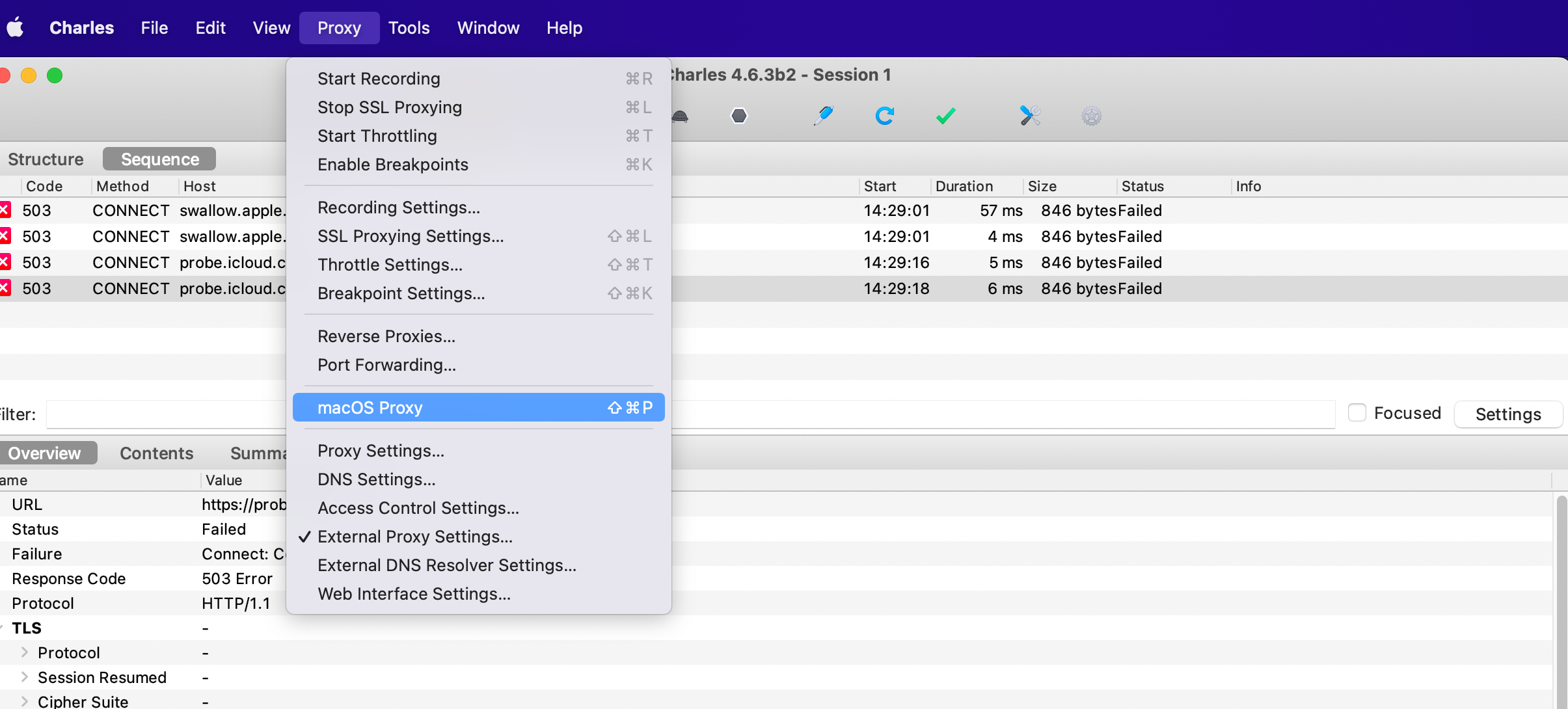Viewport: 1568px width, 709px height.
Task: Click the green zoom window button
Action: pyautogui.click(x=55, y=75)
